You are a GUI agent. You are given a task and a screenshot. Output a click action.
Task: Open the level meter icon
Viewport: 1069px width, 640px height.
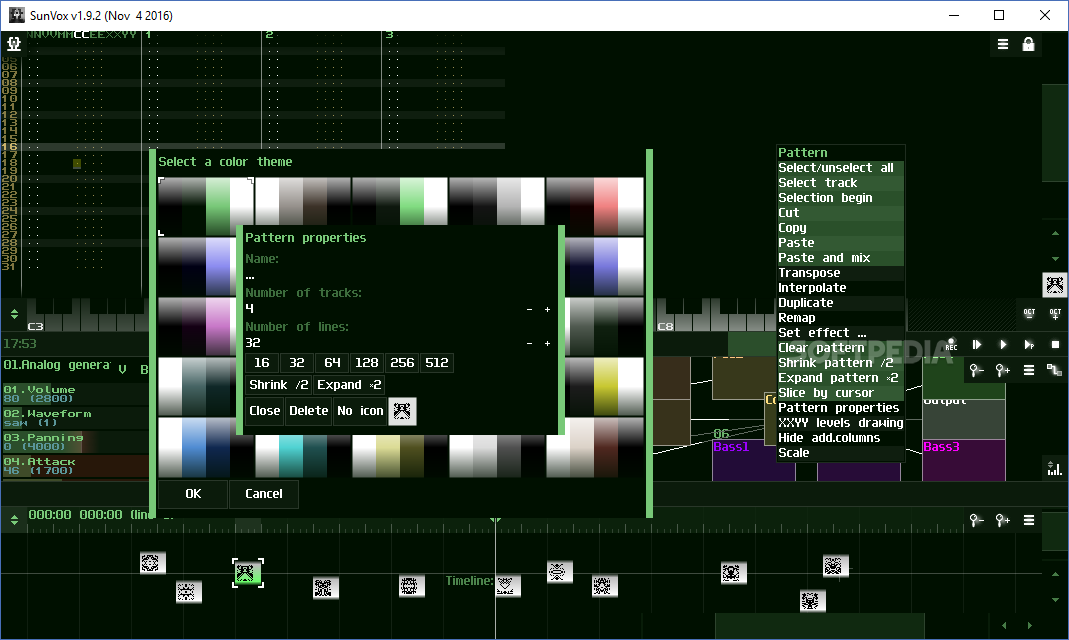click(x=1055, y=468)
